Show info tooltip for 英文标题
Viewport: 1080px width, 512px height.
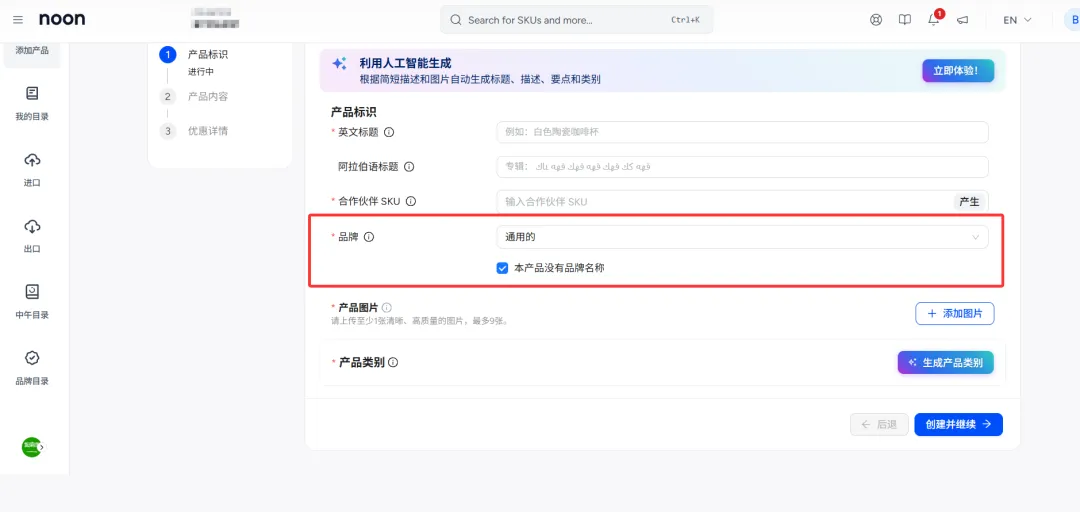(x=389, y=132)
